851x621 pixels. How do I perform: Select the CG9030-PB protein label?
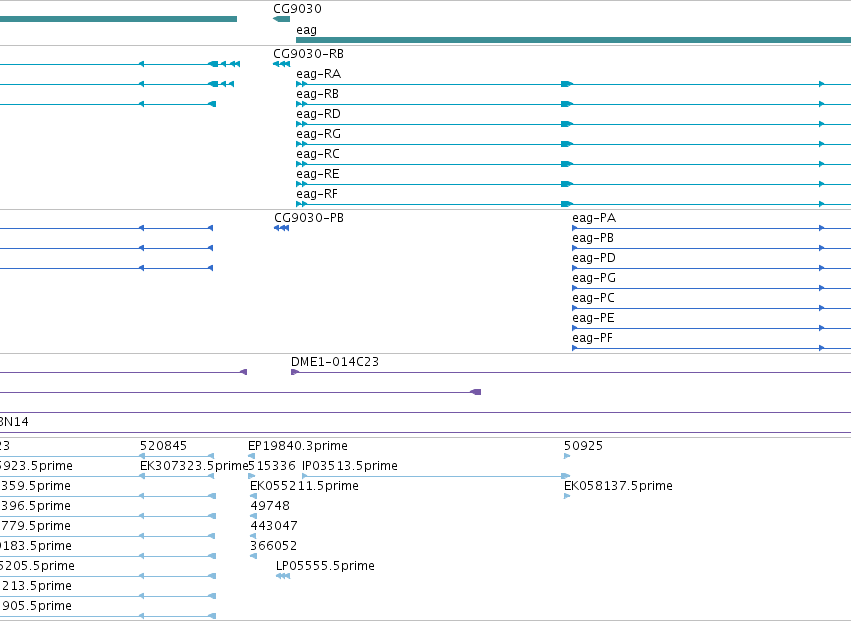click(x=309, y=218)
